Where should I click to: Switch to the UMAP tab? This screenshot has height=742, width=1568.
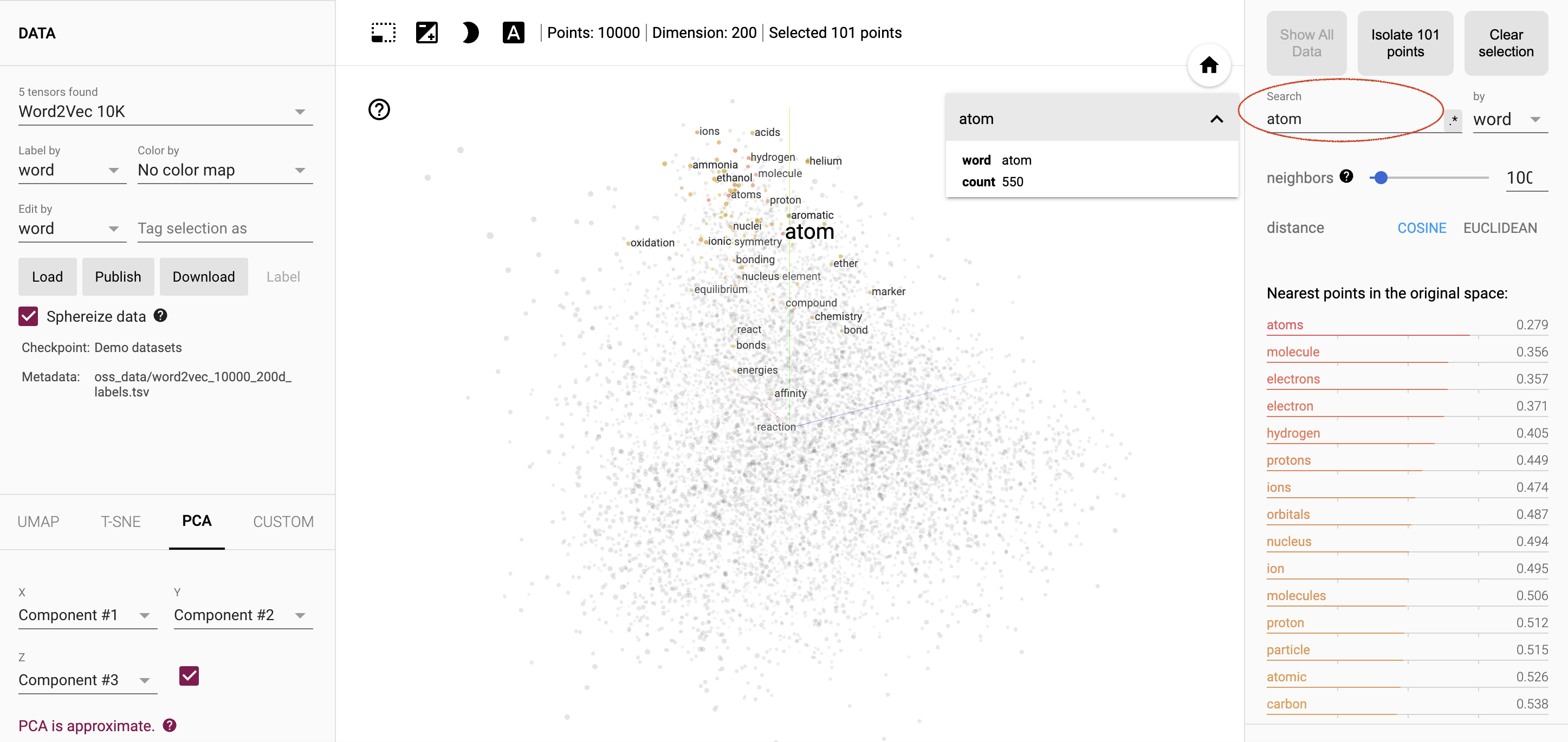[39, 521]
